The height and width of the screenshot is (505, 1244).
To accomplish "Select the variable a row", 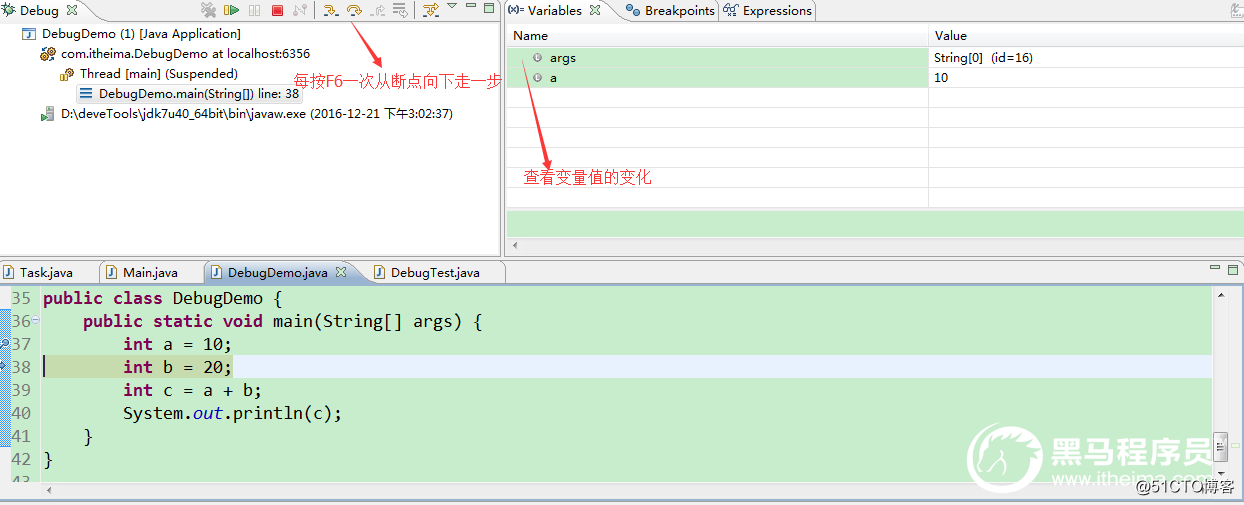I will click(x=875, y=78).
